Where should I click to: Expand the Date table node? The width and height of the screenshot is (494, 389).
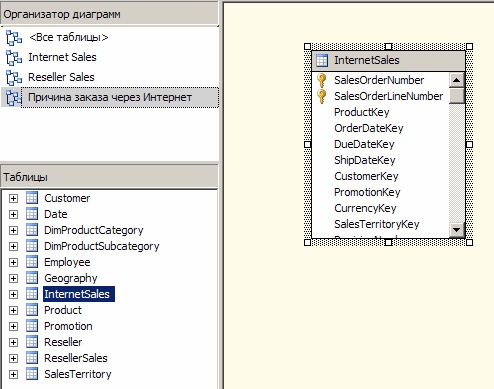point(13,214)
